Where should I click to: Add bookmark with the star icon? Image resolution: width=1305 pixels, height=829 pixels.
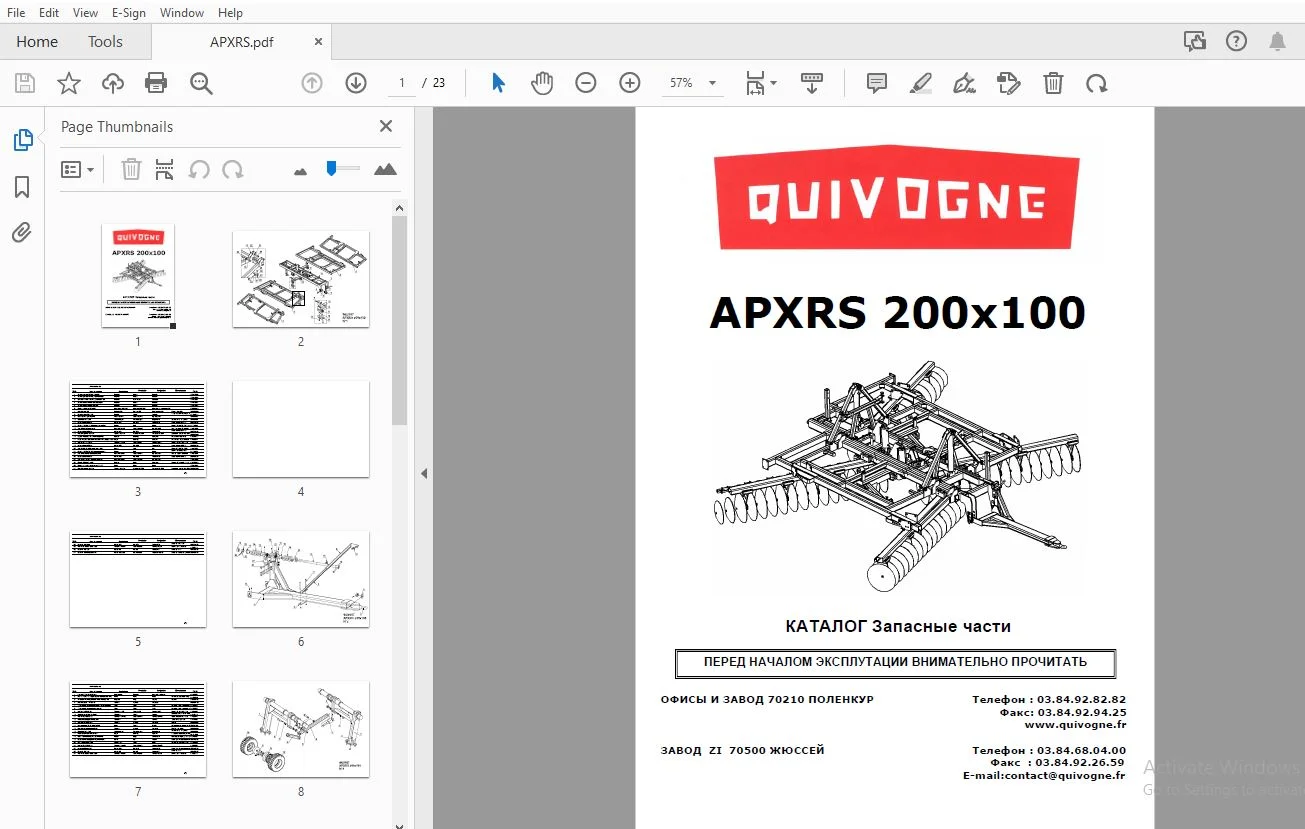pyautogui.click(x=69, y=84)
